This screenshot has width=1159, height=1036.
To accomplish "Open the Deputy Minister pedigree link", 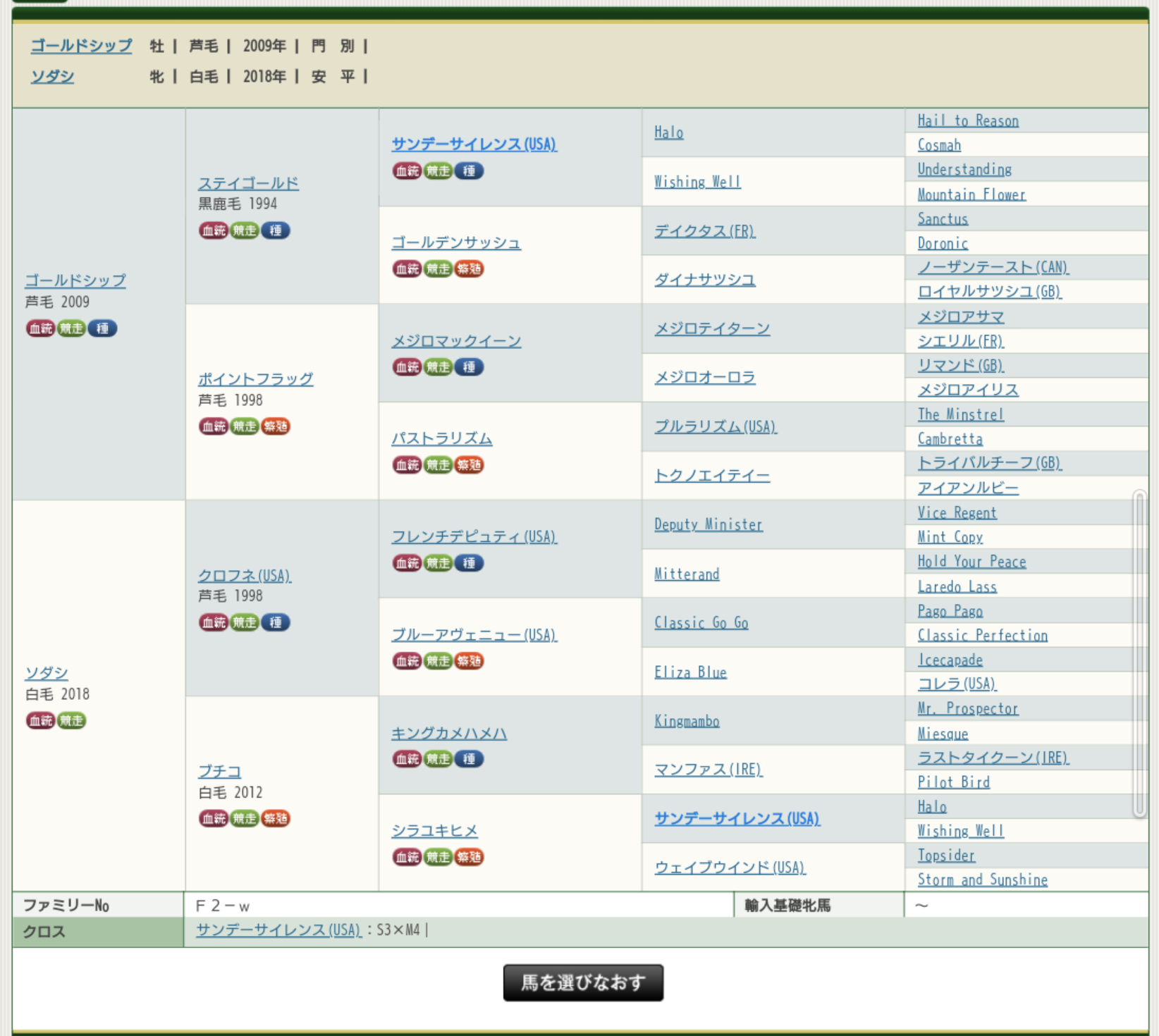I will pos(708,524).
